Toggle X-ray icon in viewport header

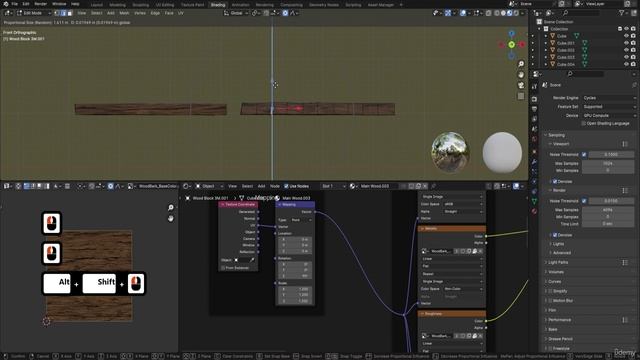[x=488, y=13]
